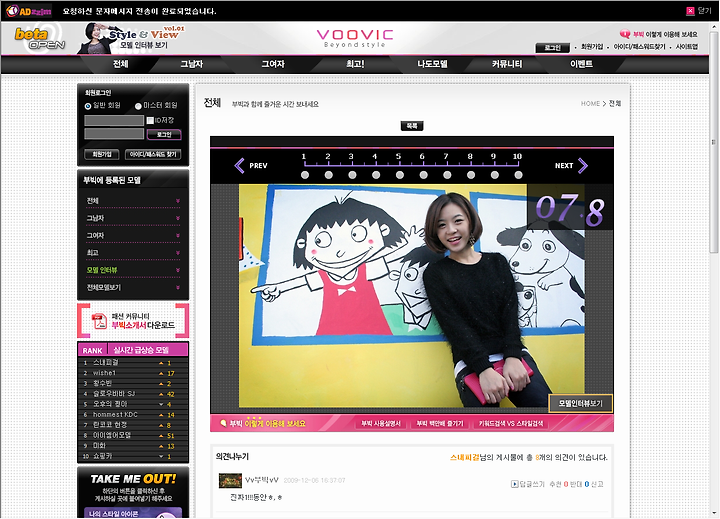Screen dimensions: 720x519
Task: Click 추천 to recommend the comment
Action: (x=555, y=484)
